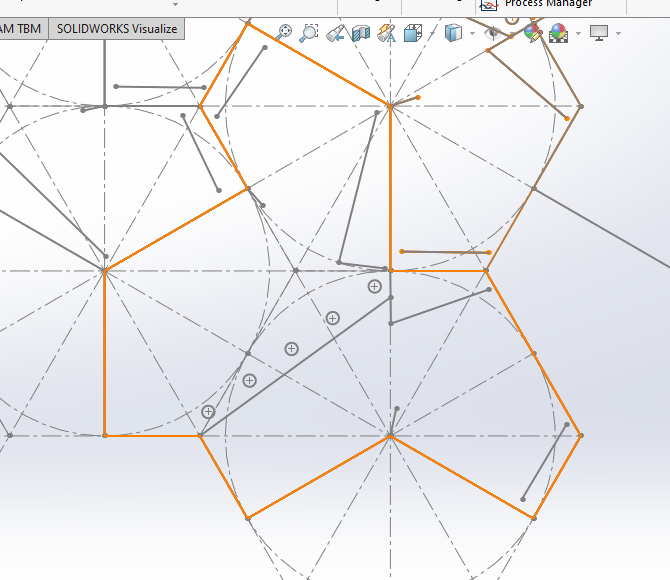The image size is (670, 580).
Task: Click the lowest circled plus relation marker
Action: pos(208,412)
